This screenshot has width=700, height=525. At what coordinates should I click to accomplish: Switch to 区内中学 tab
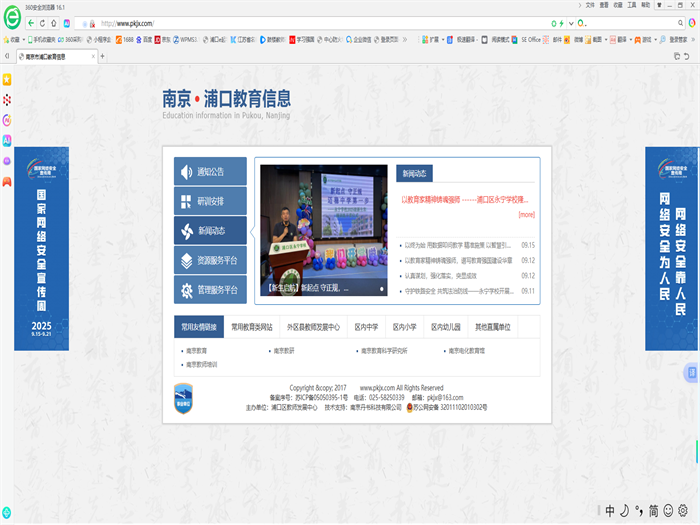click(x=366, y=327)
